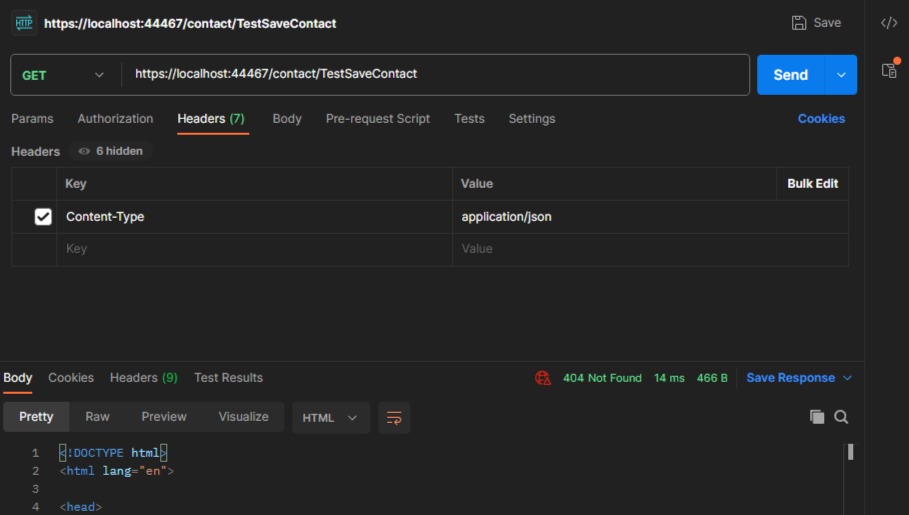Select the Raw response view

97,417
